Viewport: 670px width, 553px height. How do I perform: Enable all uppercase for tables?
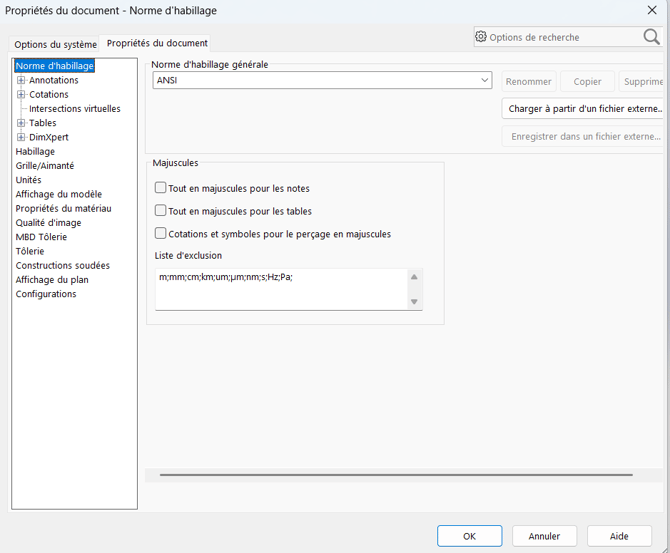(160, 210)
